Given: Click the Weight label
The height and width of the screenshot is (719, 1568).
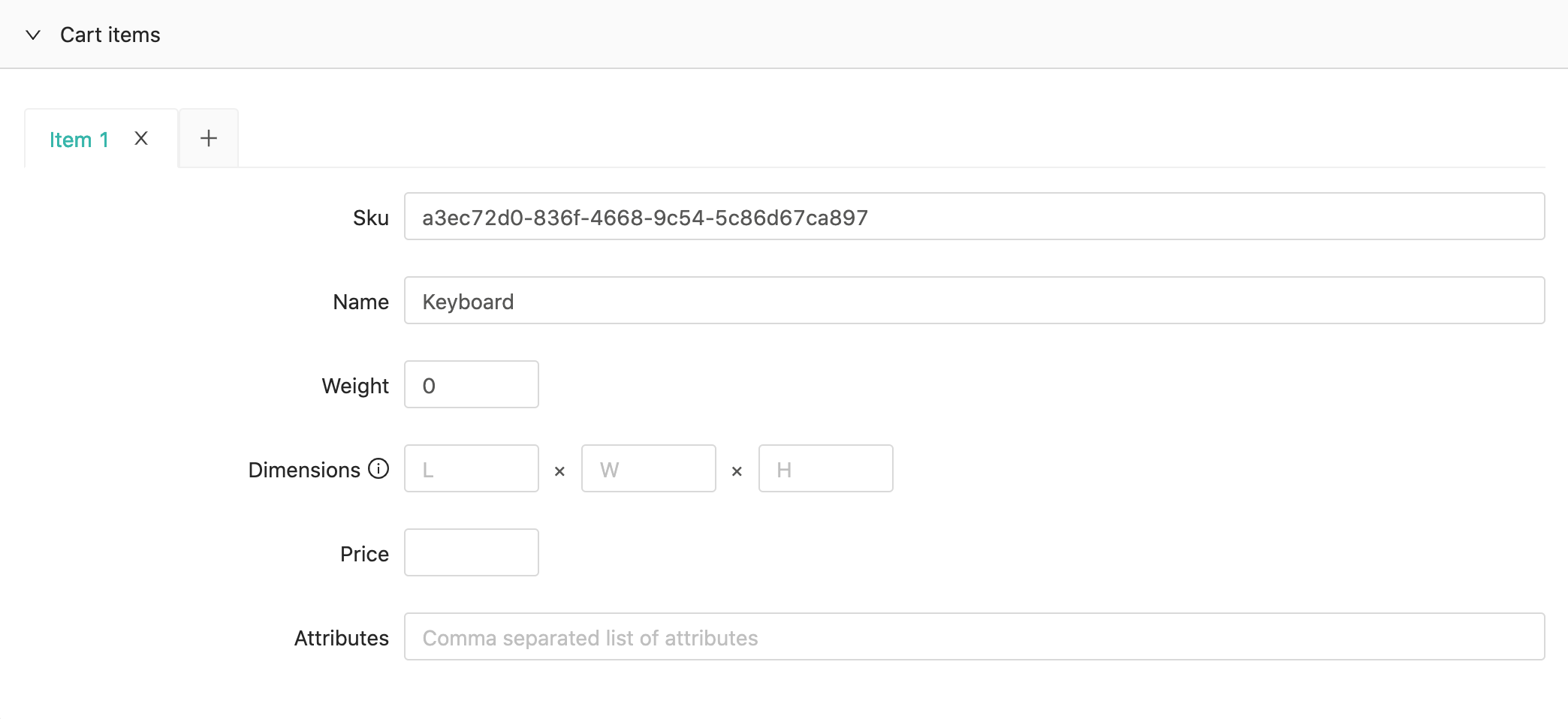Looking at the screenshot, I should tap(355, 386).
